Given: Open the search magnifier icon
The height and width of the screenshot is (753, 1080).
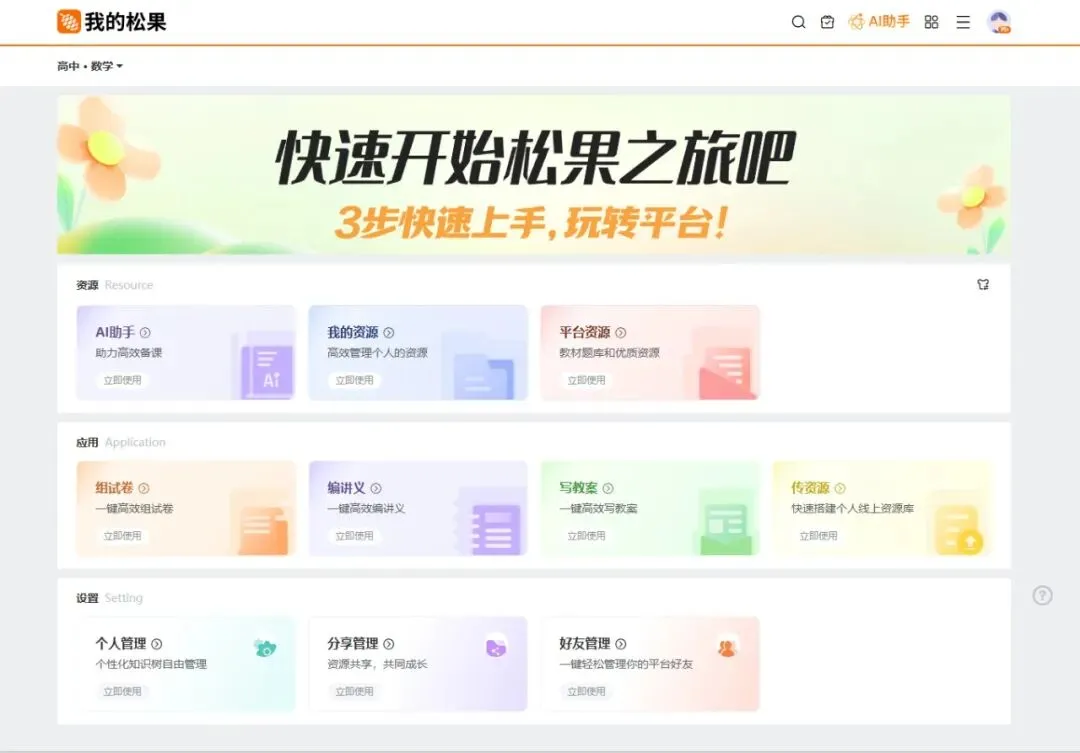Looking at the screenshot, I should [x=798, y=22].
